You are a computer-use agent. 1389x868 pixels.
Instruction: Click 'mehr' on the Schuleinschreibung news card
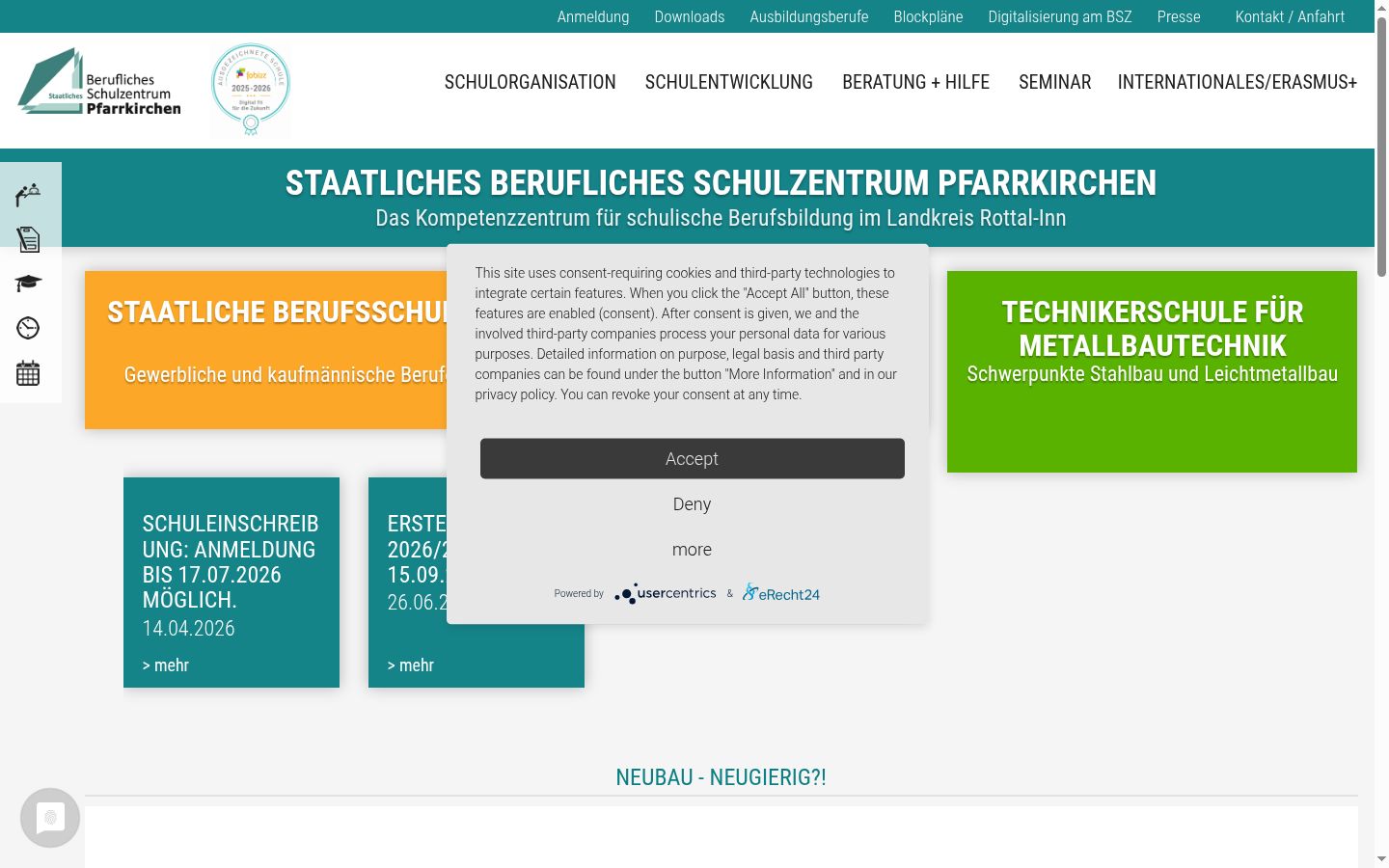[x=166, y=665]
